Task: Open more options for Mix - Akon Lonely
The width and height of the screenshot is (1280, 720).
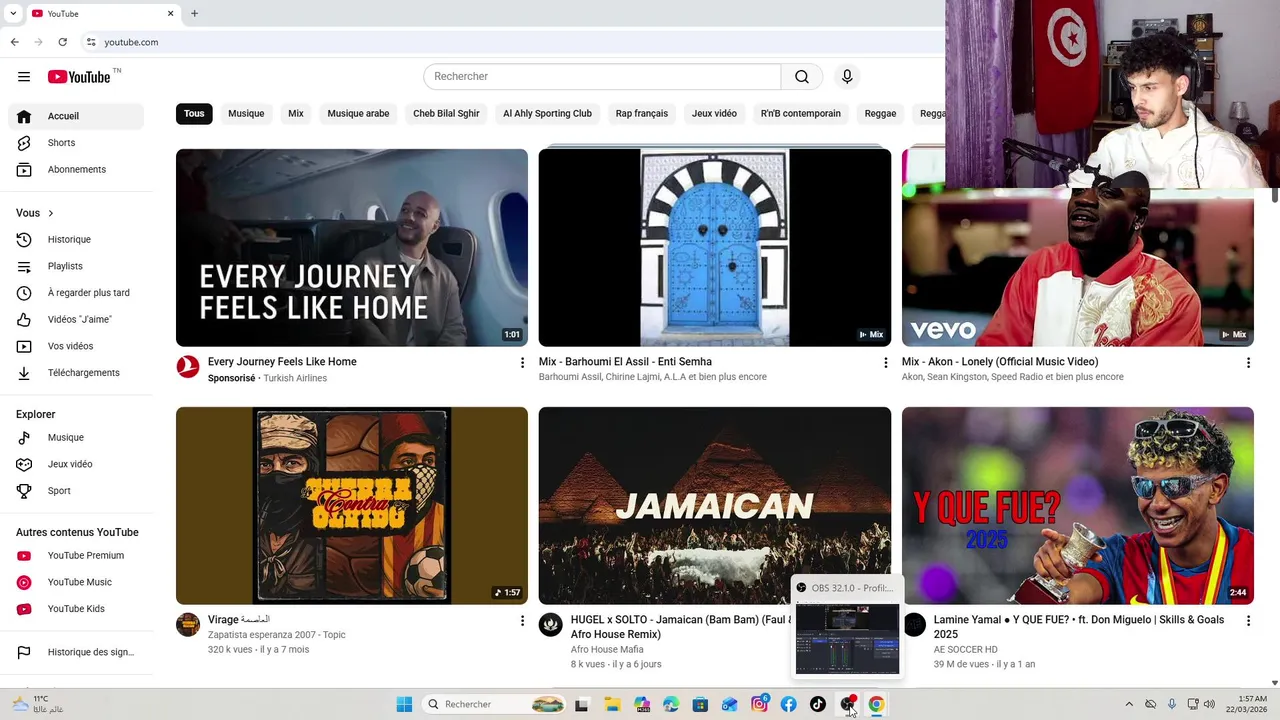Action: 1248,363
